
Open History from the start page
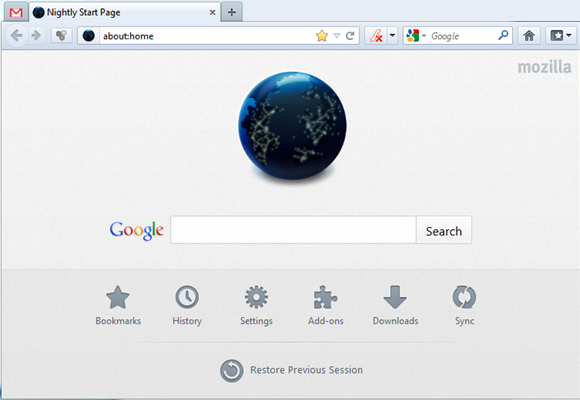[x=187, y=306]
